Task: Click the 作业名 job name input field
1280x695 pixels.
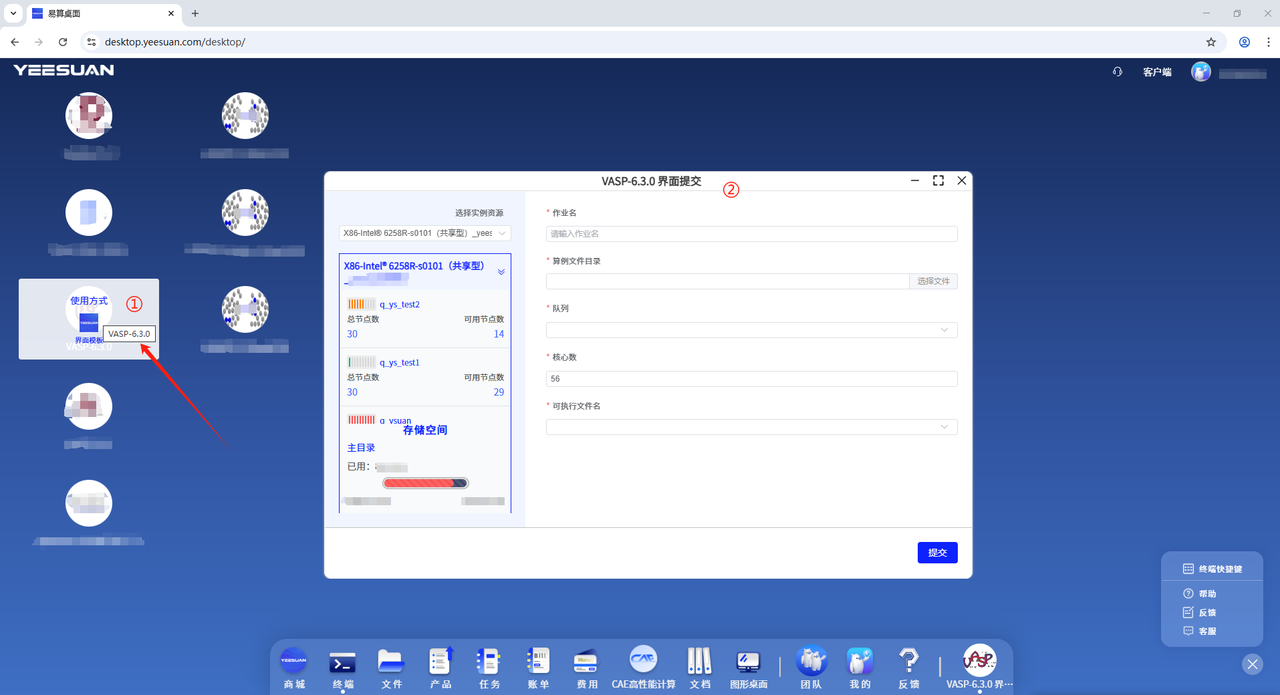Action: click(751, 234)
